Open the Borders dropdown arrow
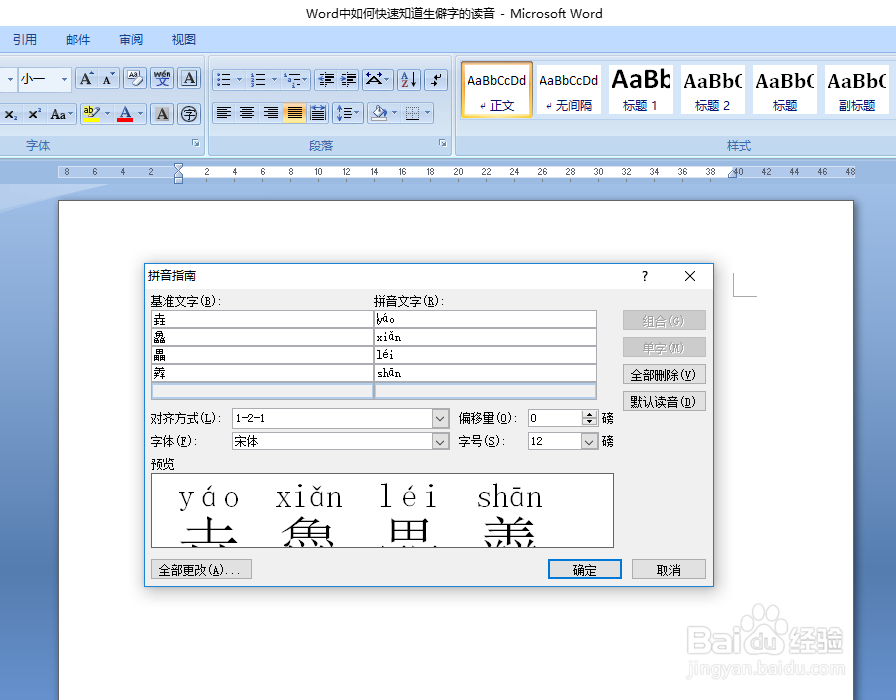 [428, 113]
